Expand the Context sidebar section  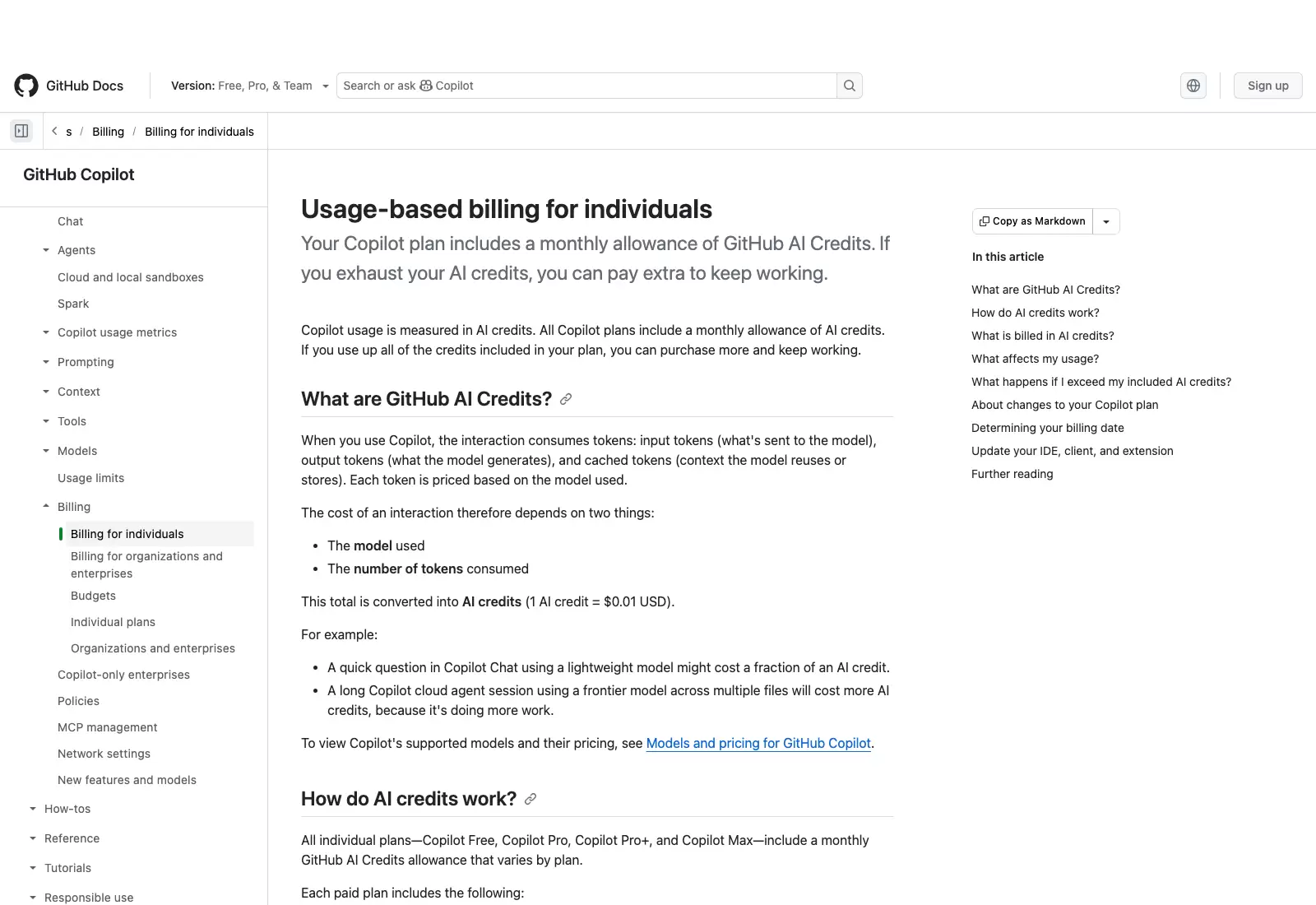point(46,392)
